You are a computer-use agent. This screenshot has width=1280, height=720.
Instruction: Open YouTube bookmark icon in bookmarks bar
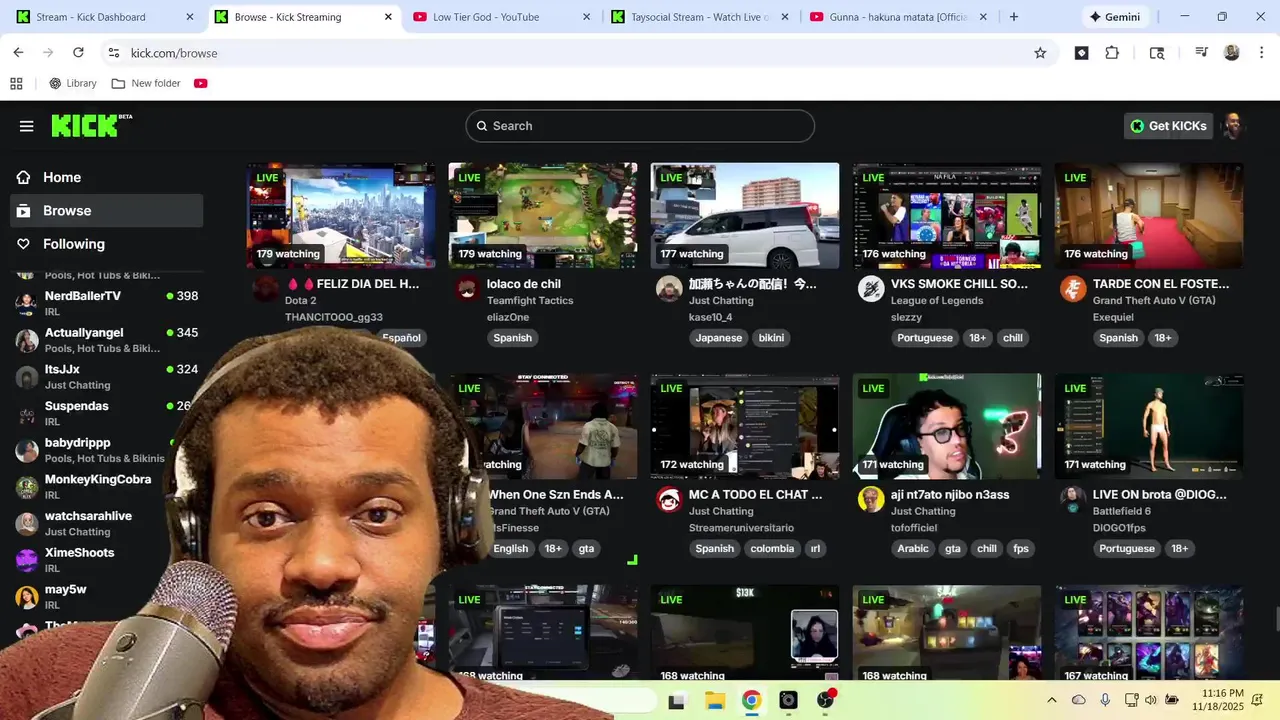pyautogui.click(x=201, y=84)
